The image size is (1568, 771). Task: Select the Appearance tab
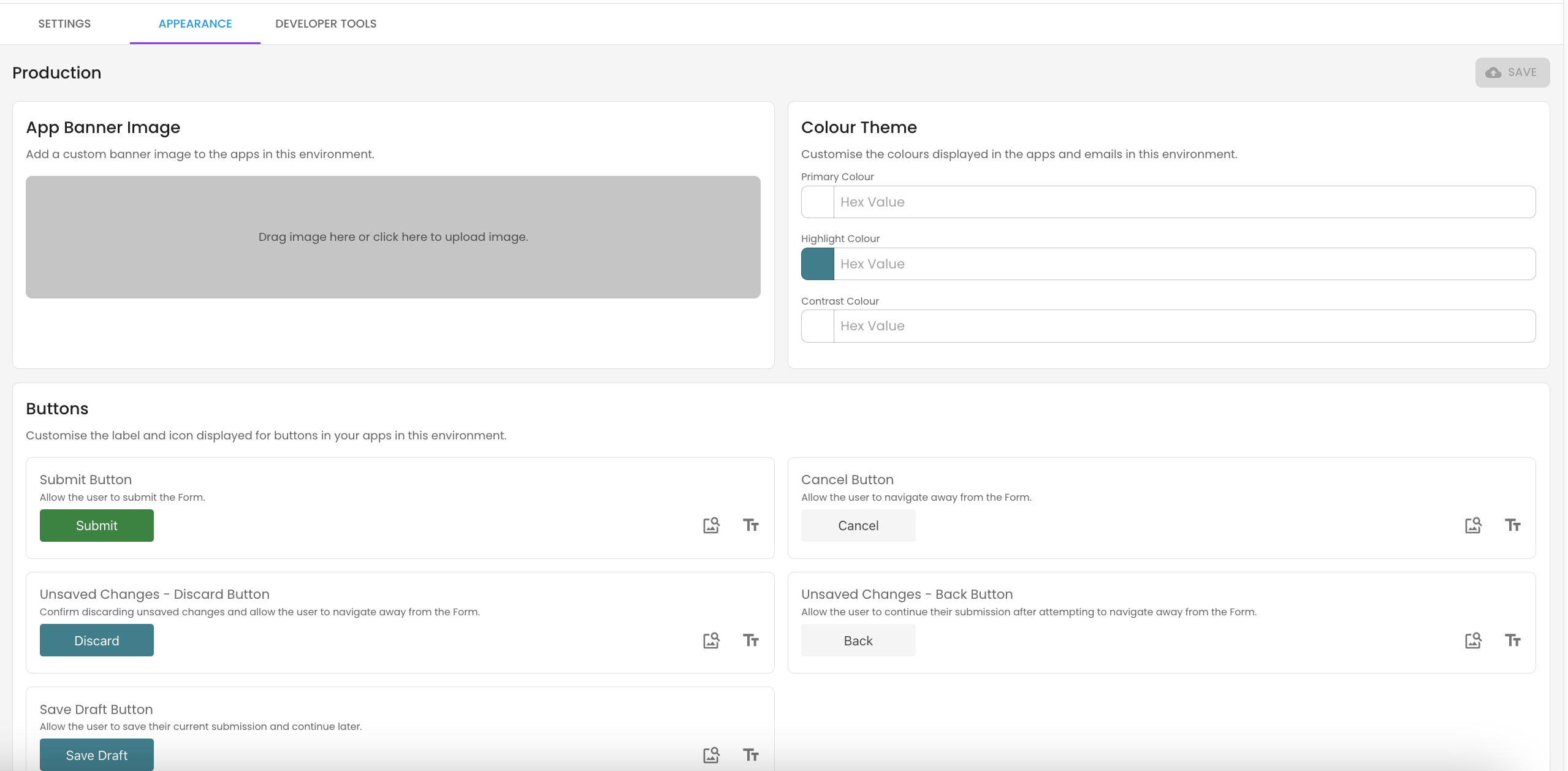coord(195,24)
